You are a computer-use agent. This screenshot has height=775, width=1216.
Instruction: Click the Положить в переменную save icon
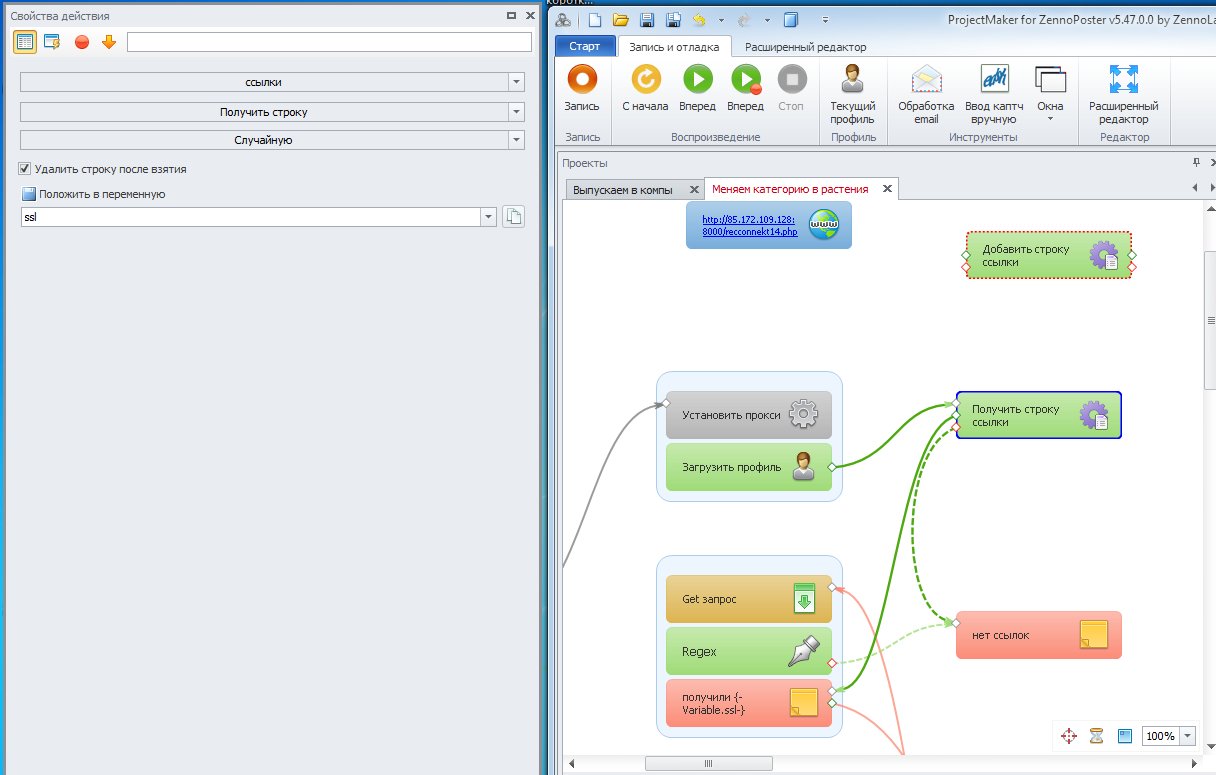29,194
